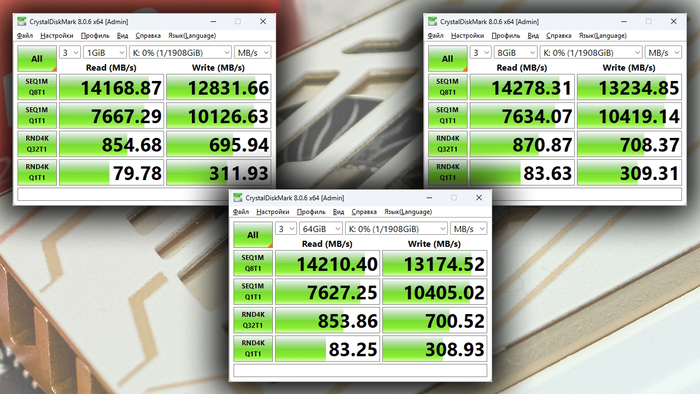Start the All benchmark in the 64GiB window

[x=253, y=235]
